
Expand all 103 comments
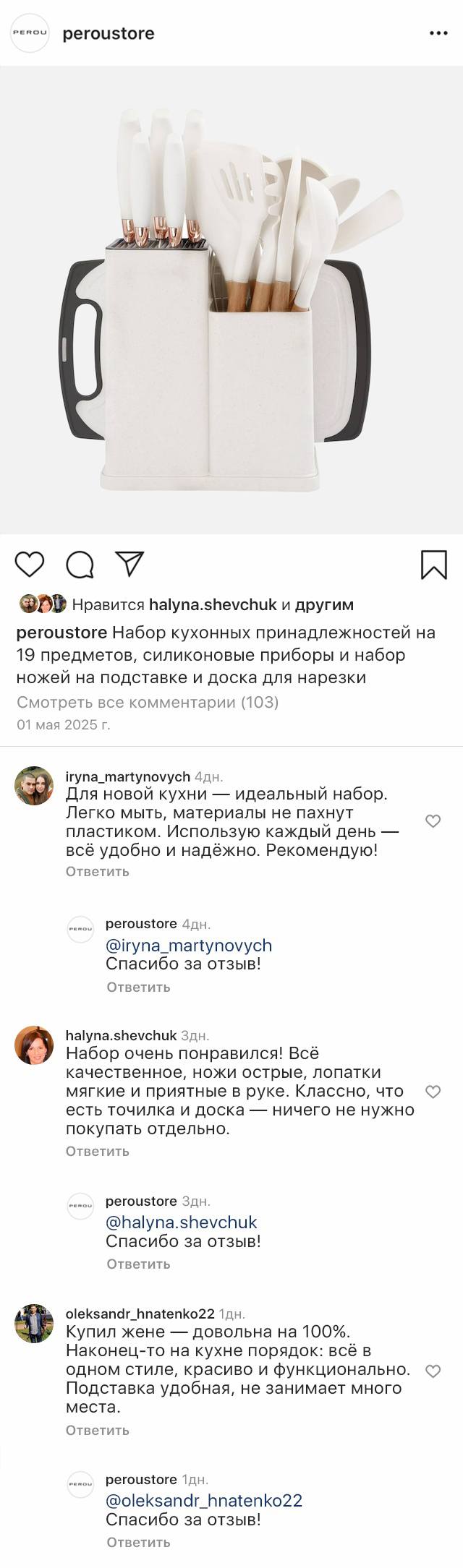pos(148,702)
